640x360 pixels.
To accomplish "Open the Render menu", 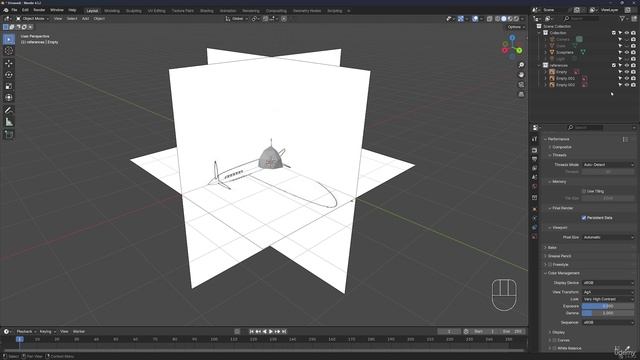I will [x=39, y=10].
